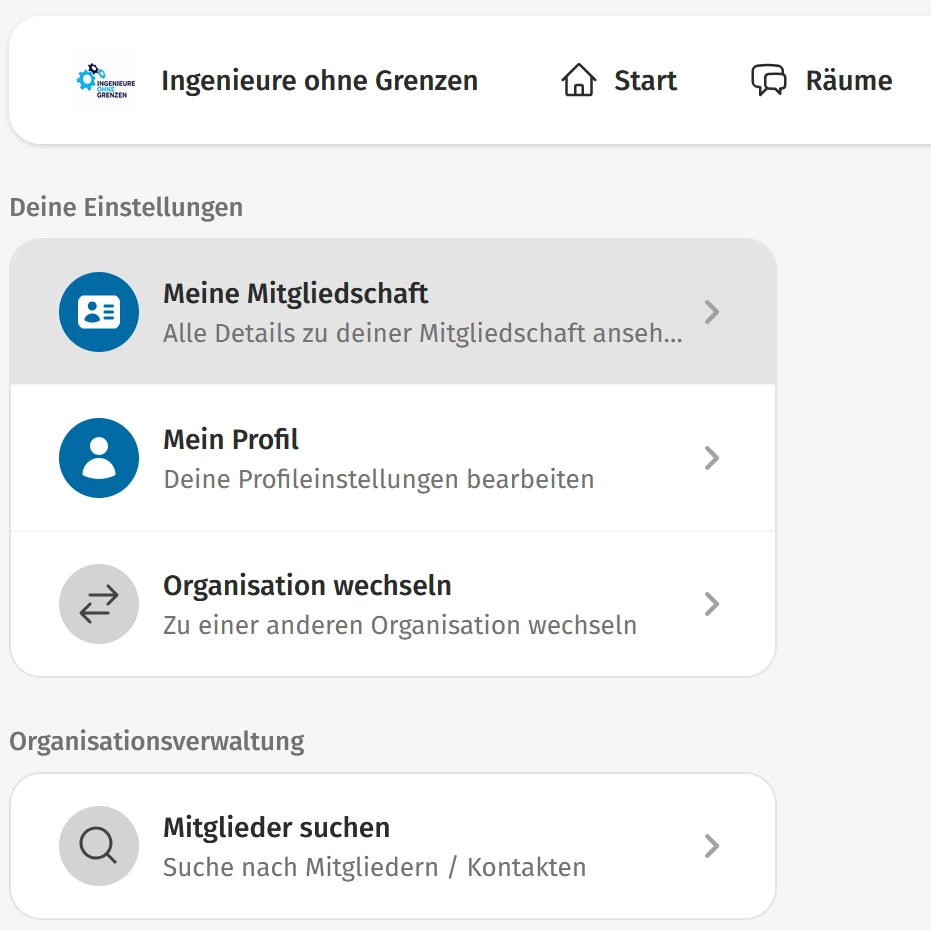Click the 'Deine Profileinstellungen bearbeiten' subtitle
The height and width of the screenshot is (930, 931).
[378, 479]
